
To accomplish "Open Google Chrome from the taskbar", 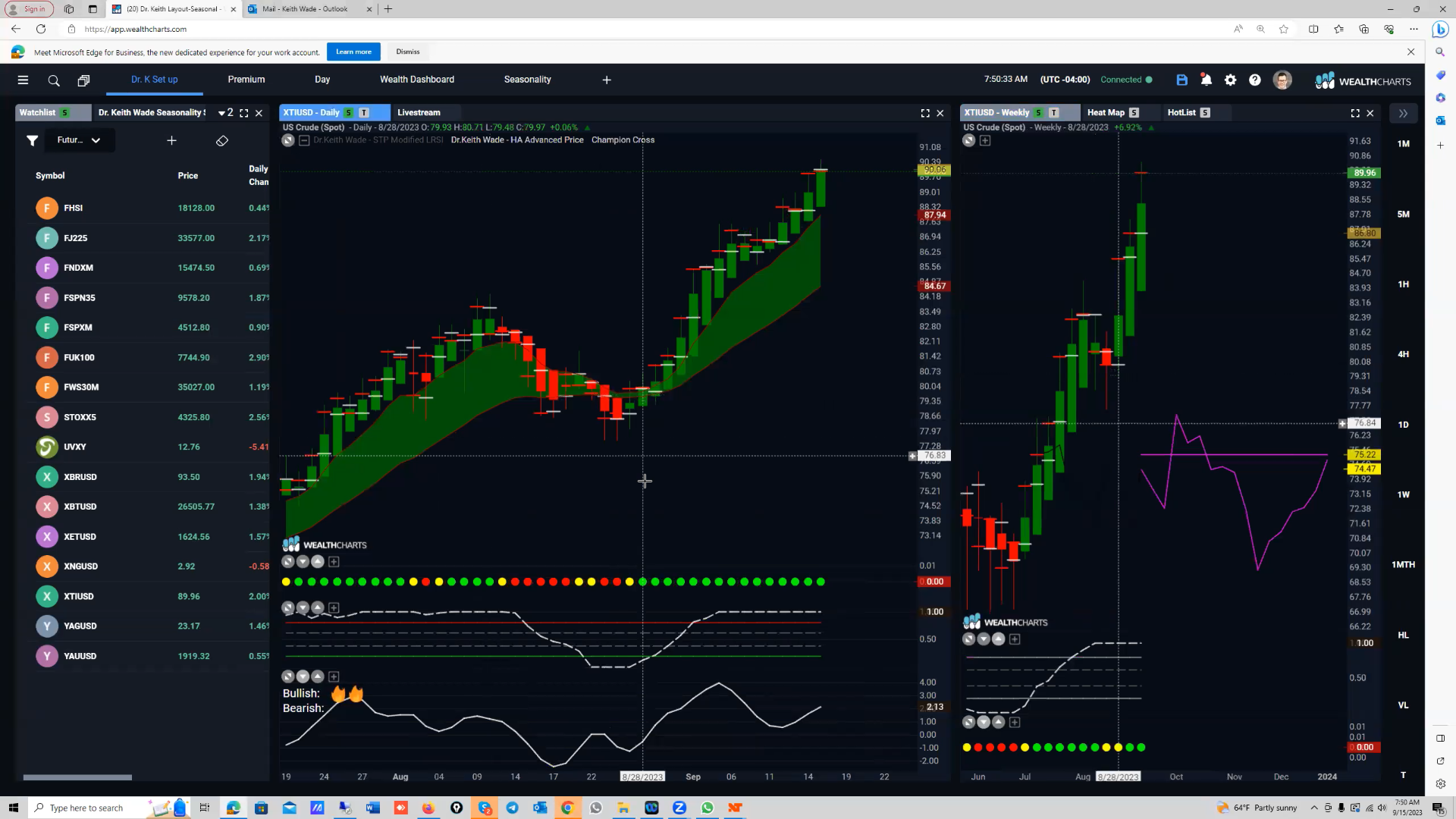I will coord(567,808).
